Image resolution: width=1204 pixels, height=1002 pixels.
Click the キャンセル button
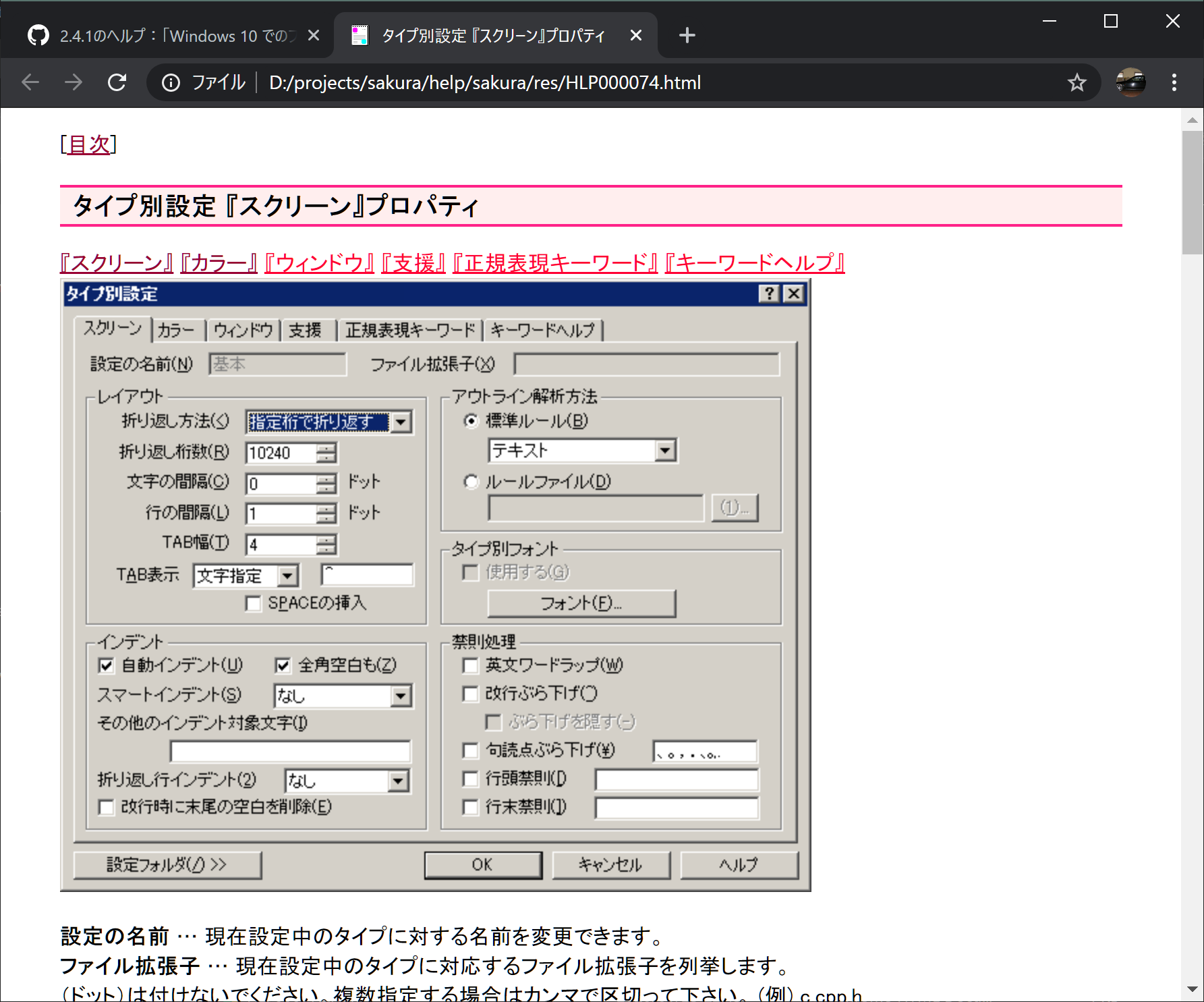pos(610,865)
